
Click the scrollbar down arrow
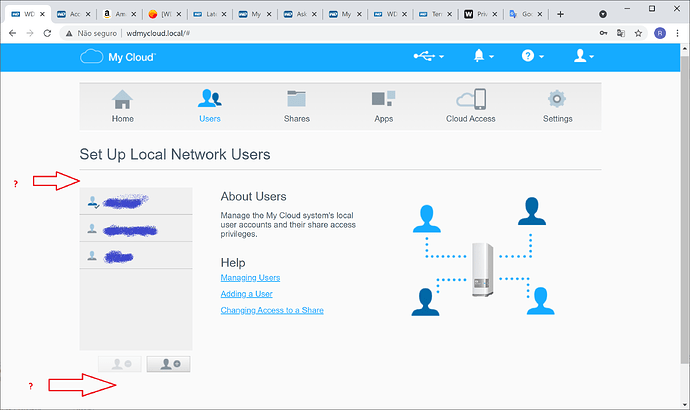684,405
